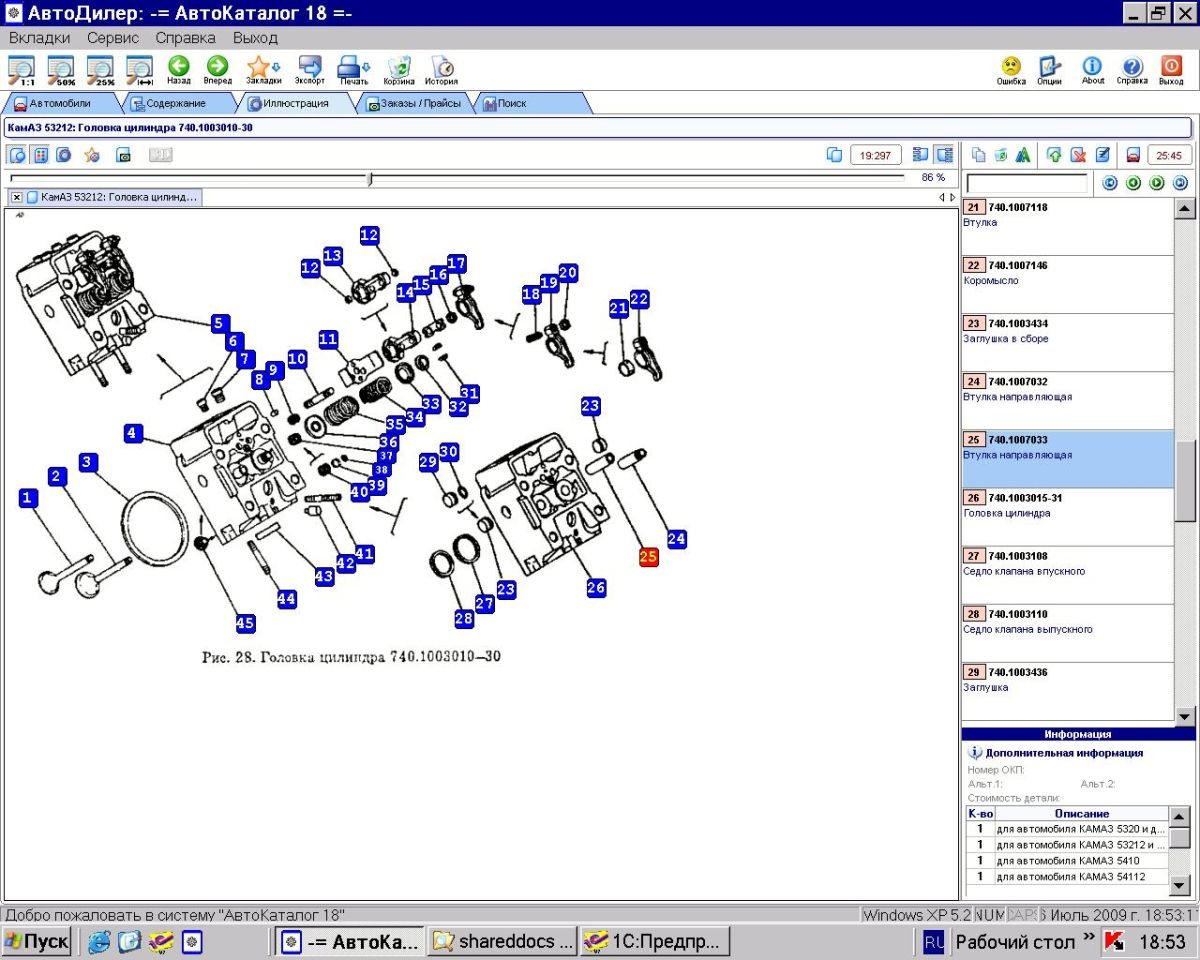
Task: Close the КамАЗ 53212 illustration document tab
Action: pos(17,197)
